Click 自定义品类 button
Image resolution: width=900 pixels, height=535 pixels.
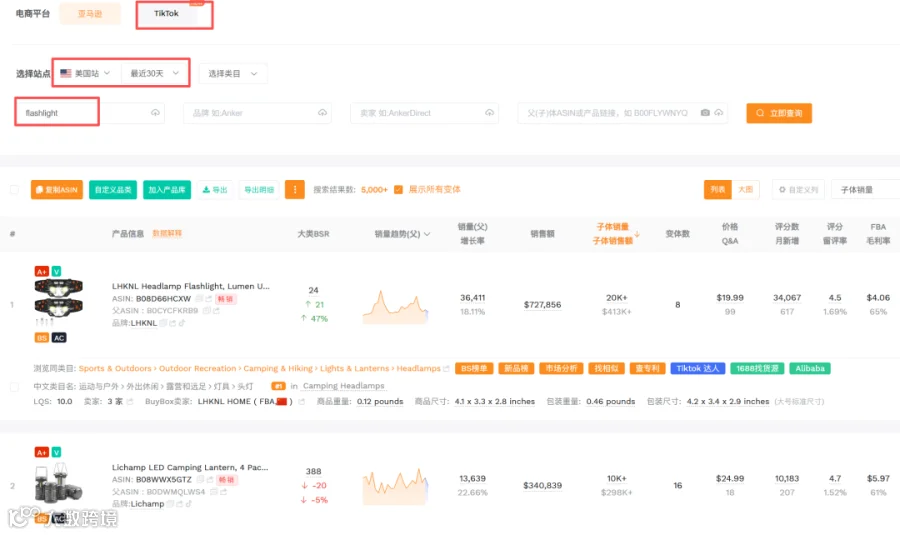(x=113, y=189)
